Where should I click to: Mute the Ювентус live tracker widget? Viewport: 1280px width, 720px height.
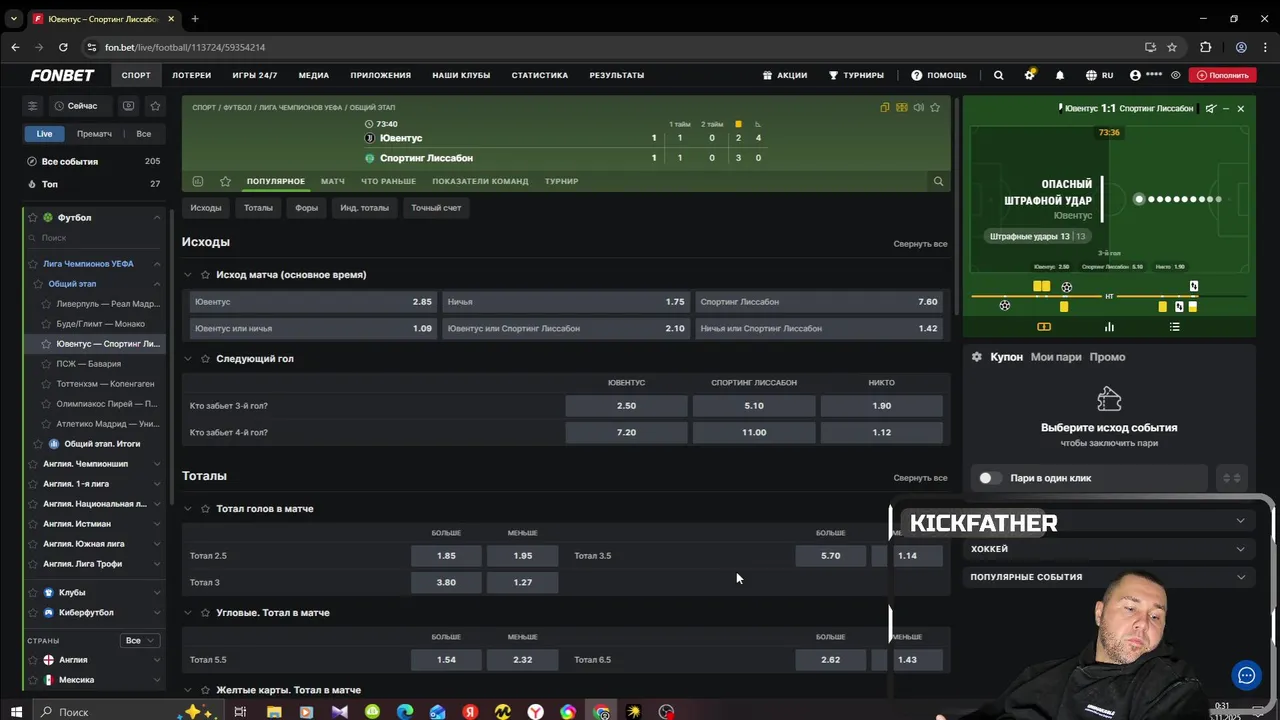click(x=1210, y=108)
